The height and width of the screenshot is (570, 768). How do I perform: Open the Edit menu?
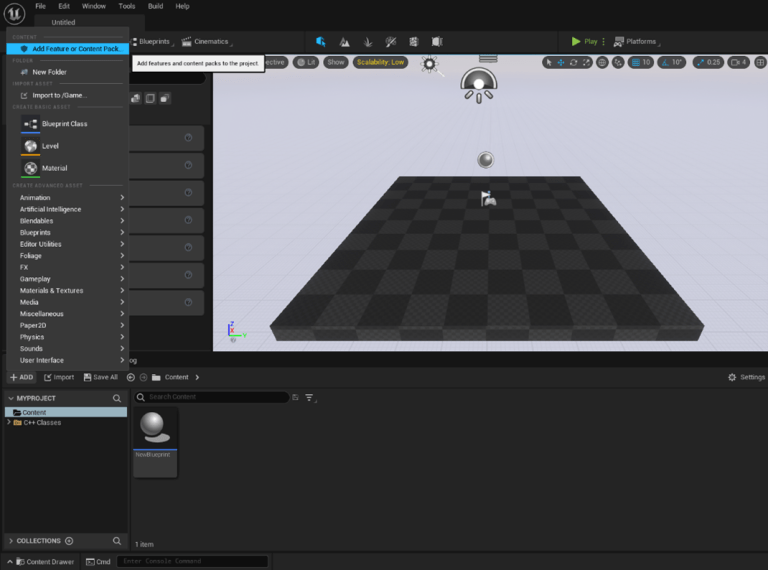64,6
